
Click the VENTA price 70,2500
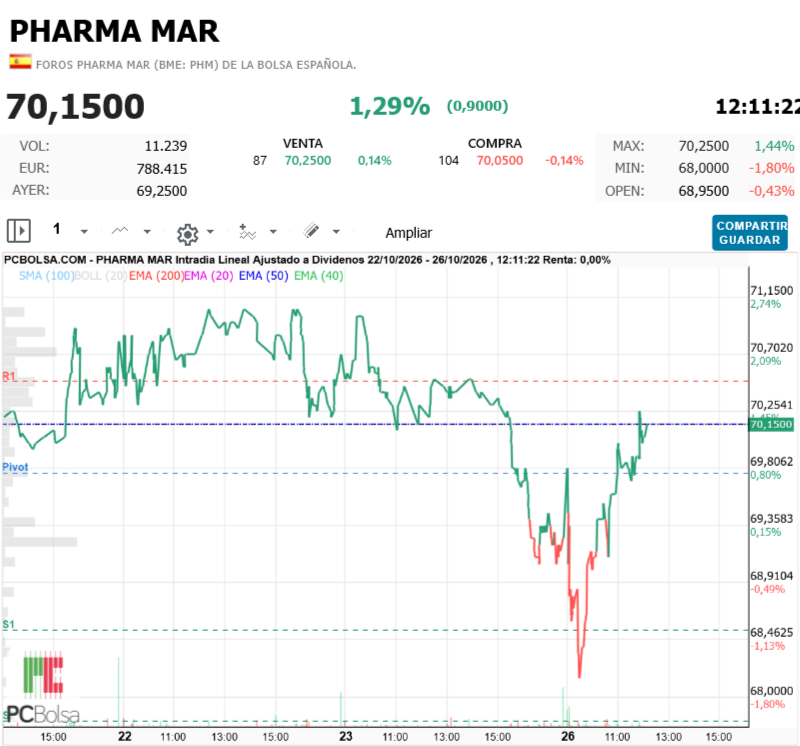[308, 161]
